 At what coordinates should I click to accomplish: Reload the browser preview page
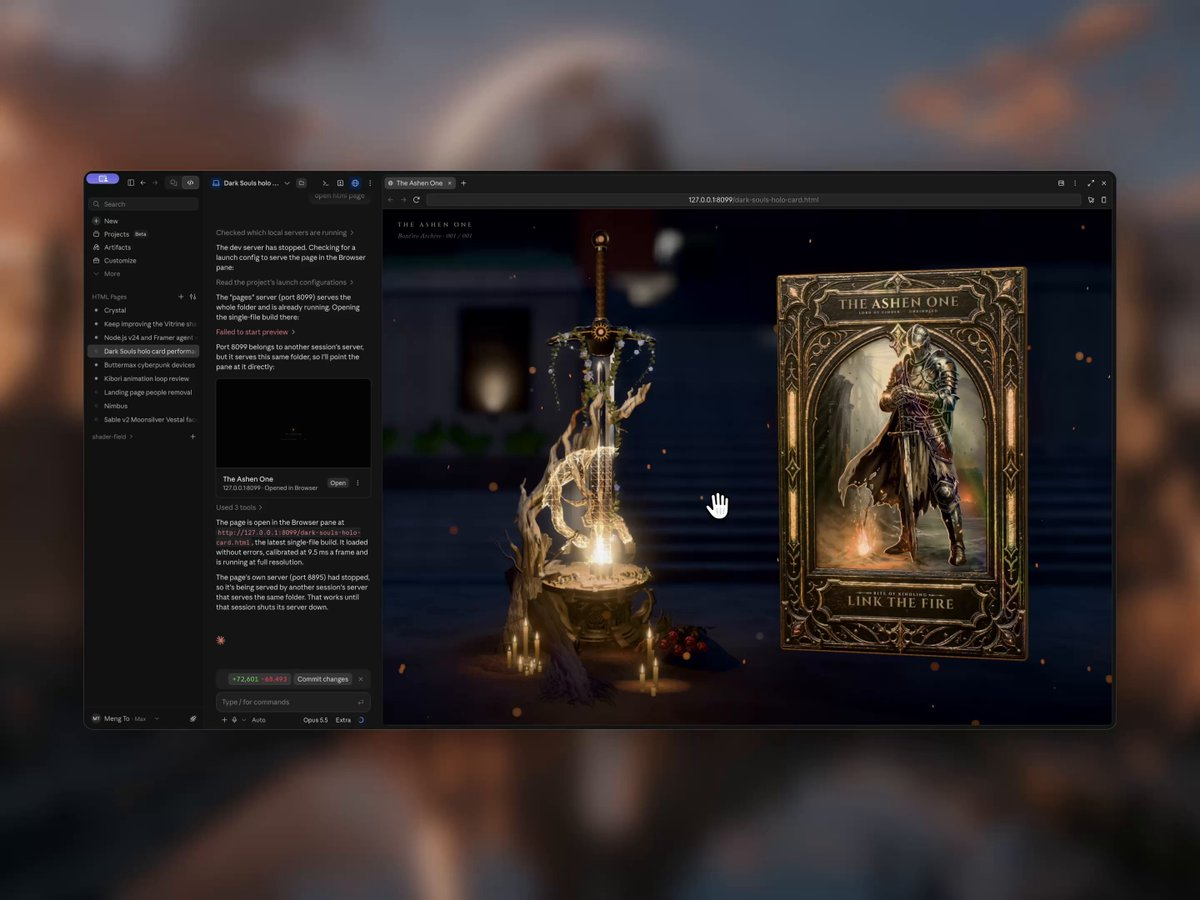[416, 200]
